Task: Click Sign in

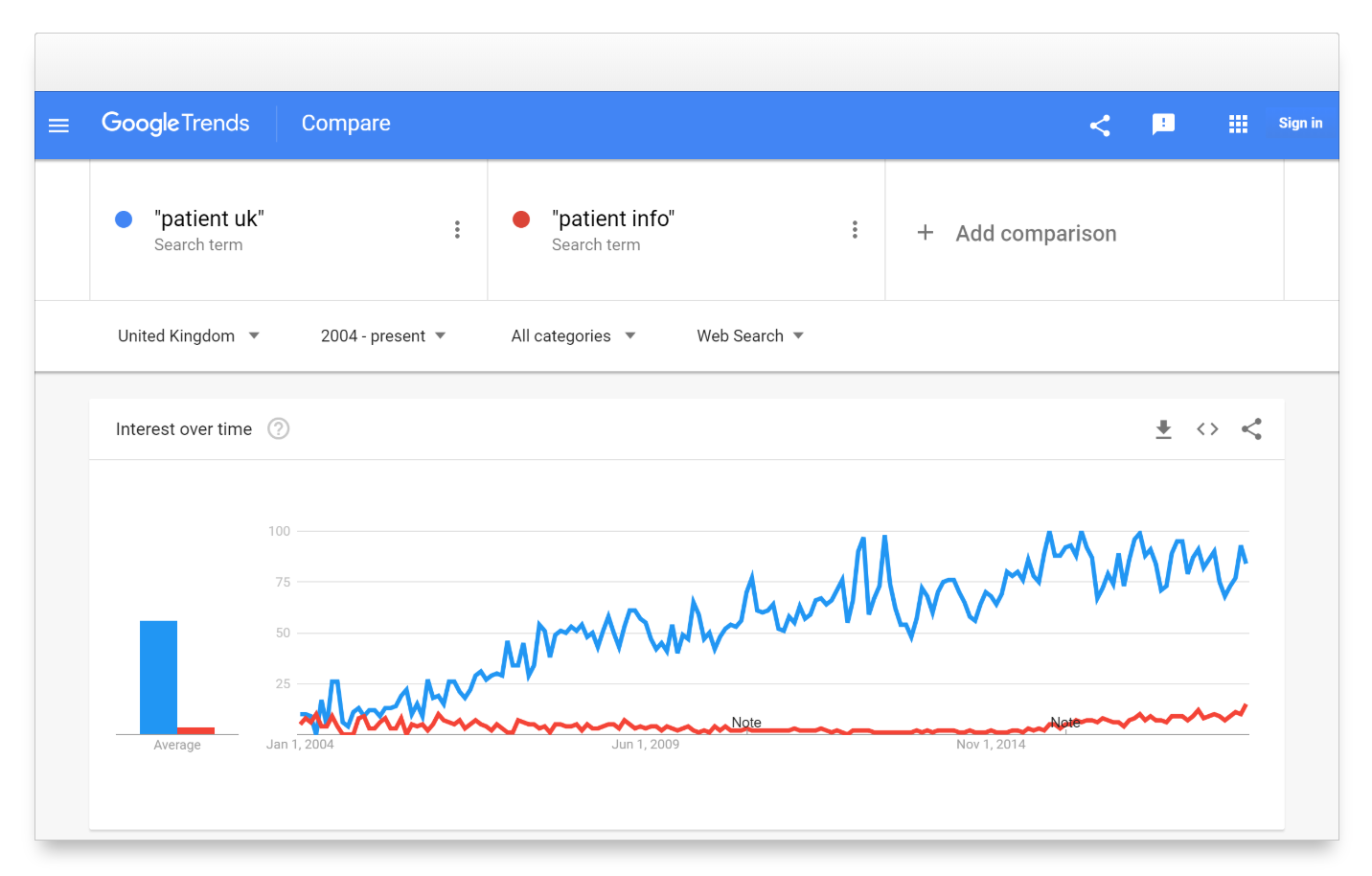Action: pyautogui.click(x=1300, y=124)
